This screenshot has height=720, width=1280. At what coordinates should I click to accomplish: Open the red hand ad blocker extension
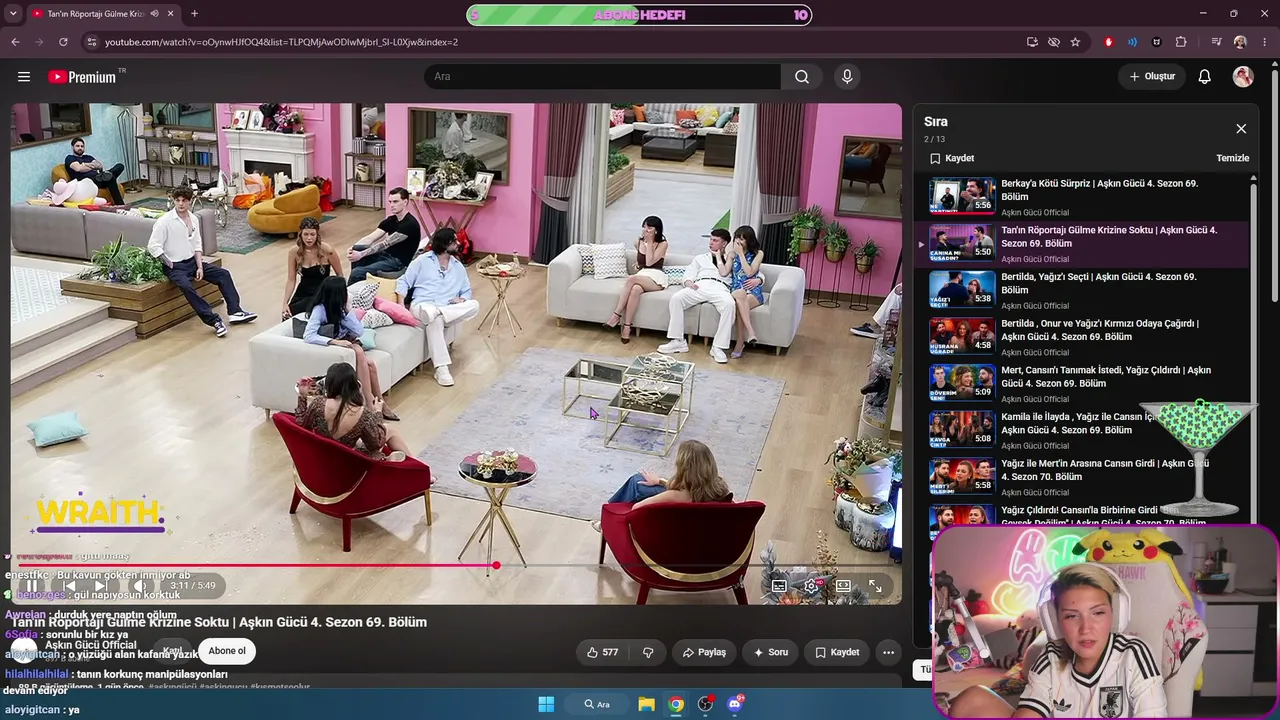click(1108, 42)
